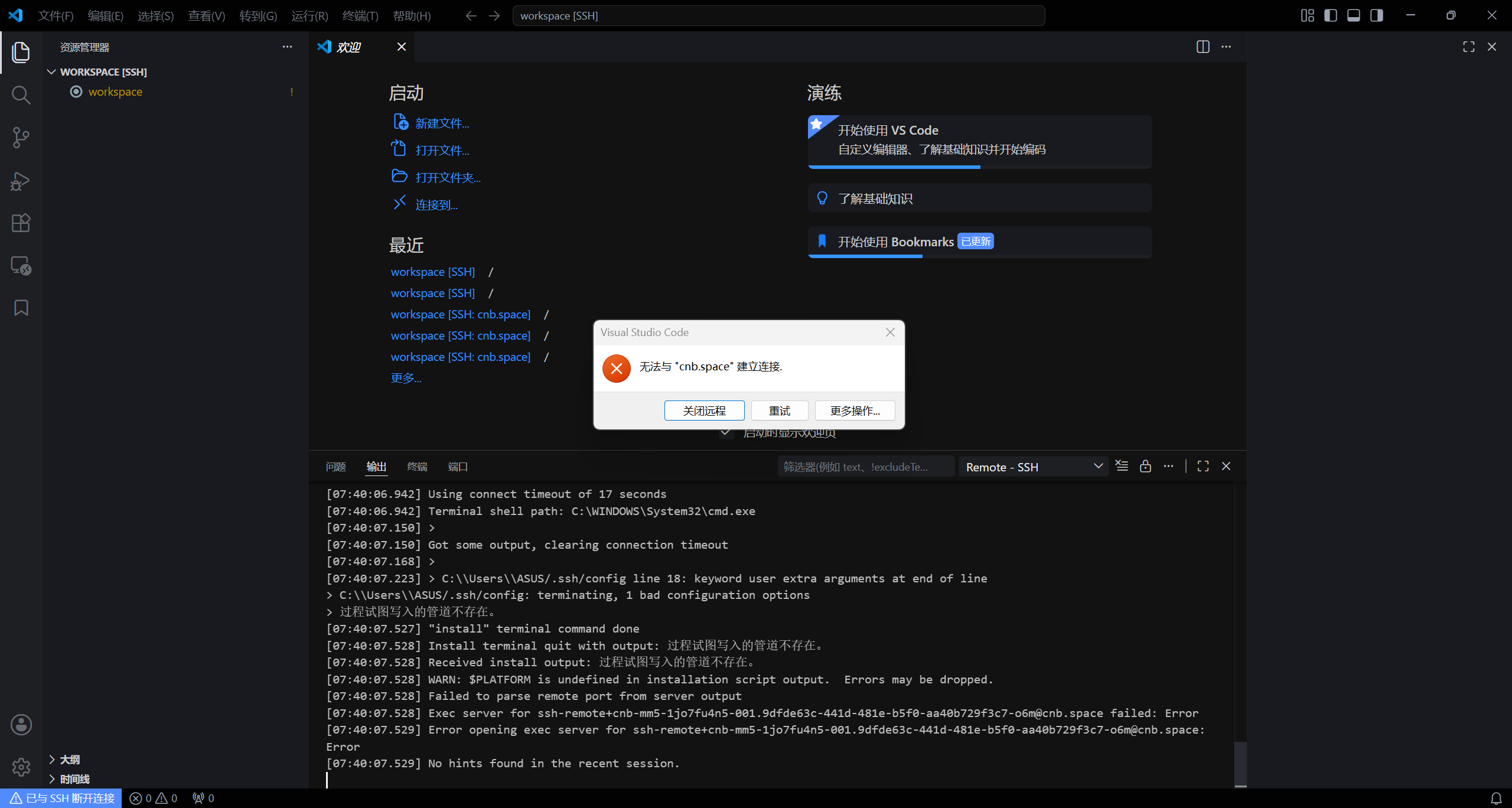Open output panel more actions ellipsis
The image size is (1512, 808).
click(1168, 466)
